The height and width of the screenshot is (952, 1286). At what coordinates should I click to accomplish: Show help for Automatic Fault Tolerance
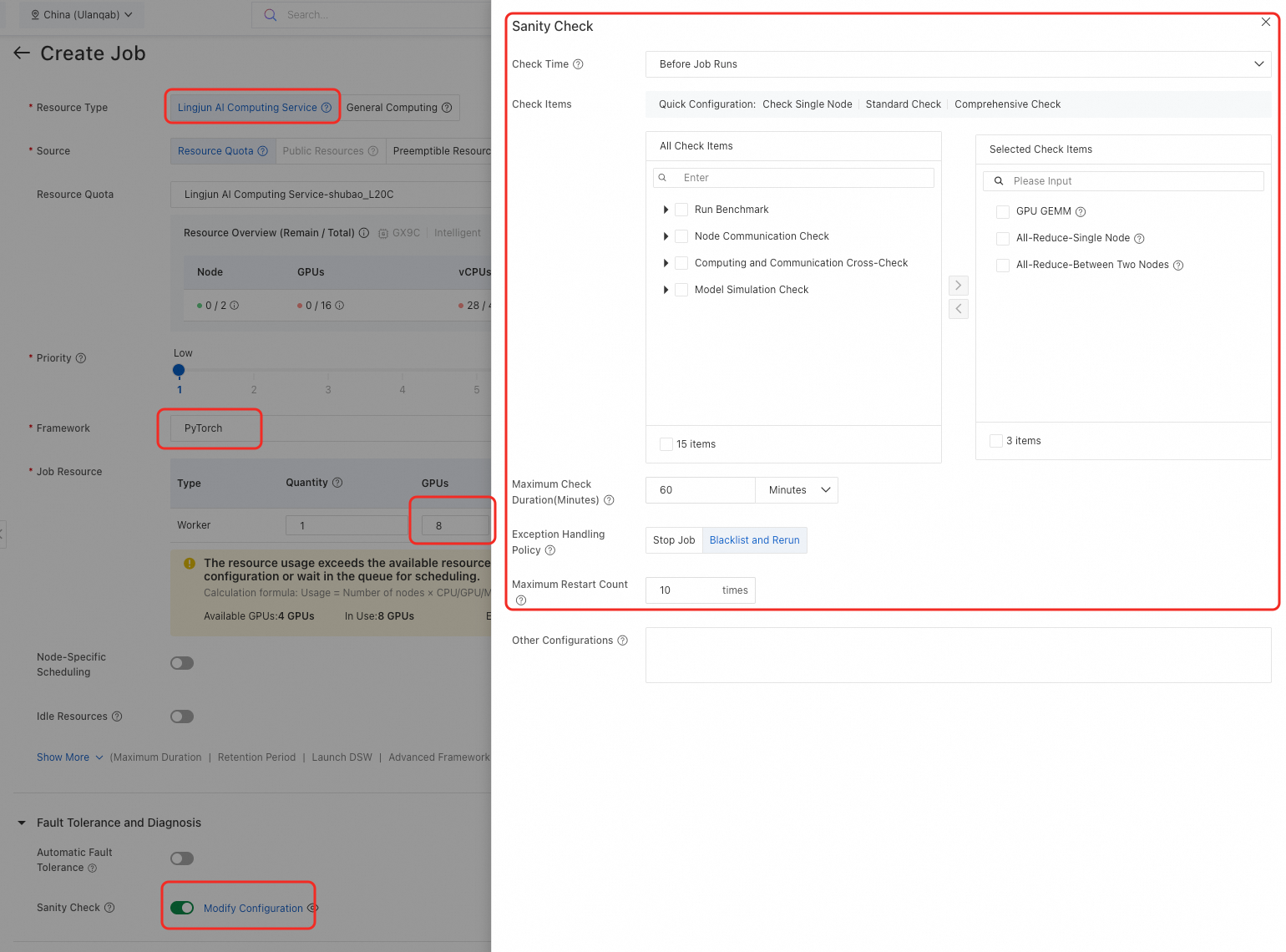93,868
